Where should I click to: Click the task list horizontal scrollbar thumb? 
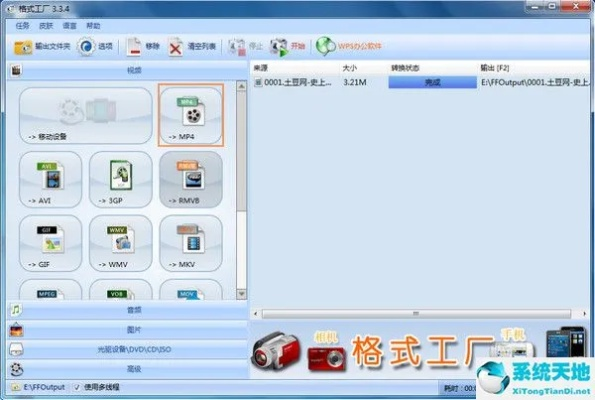click(x=416, y=314)
